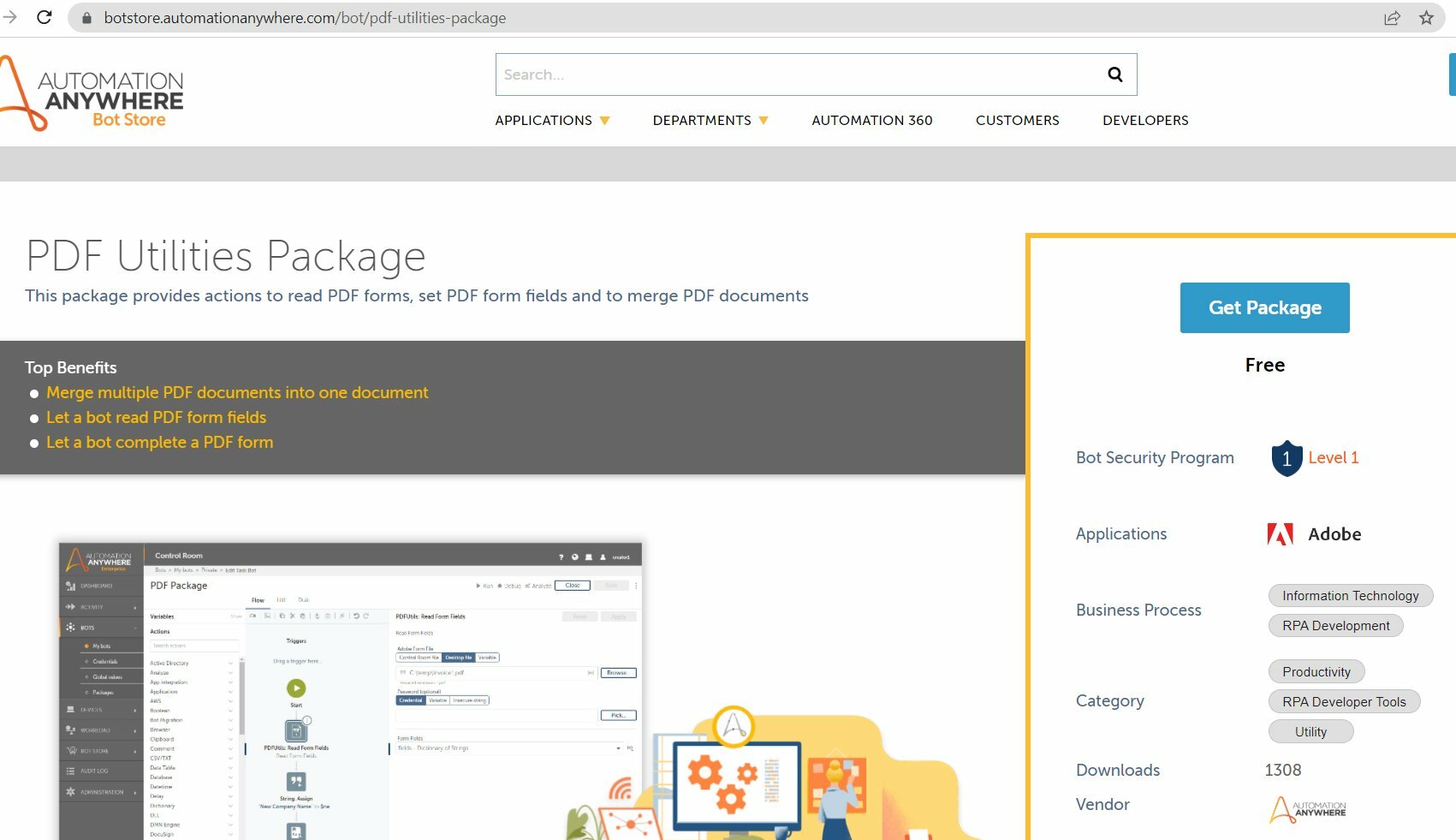
Task: Open the Control Room screenshot thumbnail
Action: pyautogui.click(x=350, y=690)
